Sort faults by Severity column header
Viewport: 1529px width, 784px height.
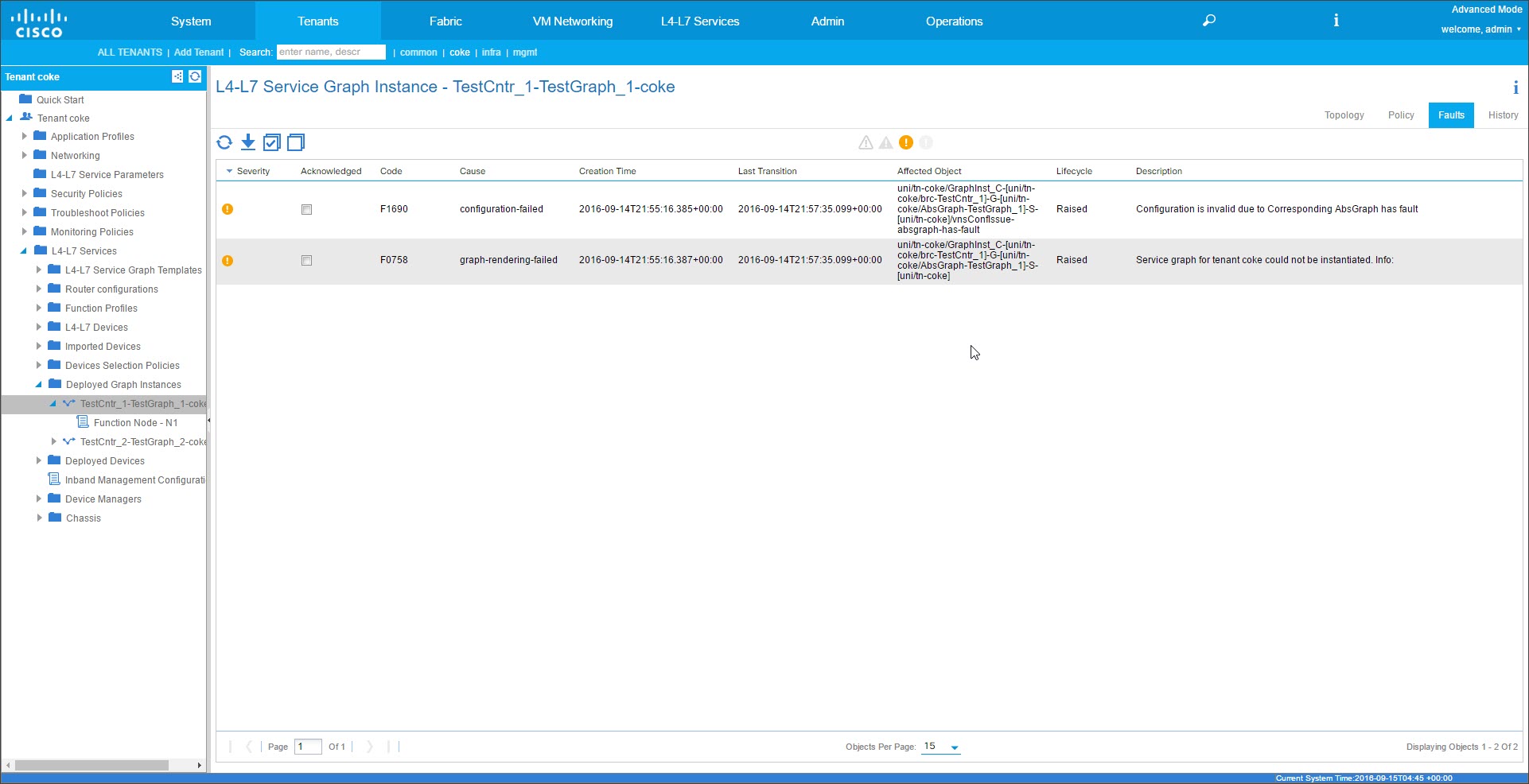[253, 171]
